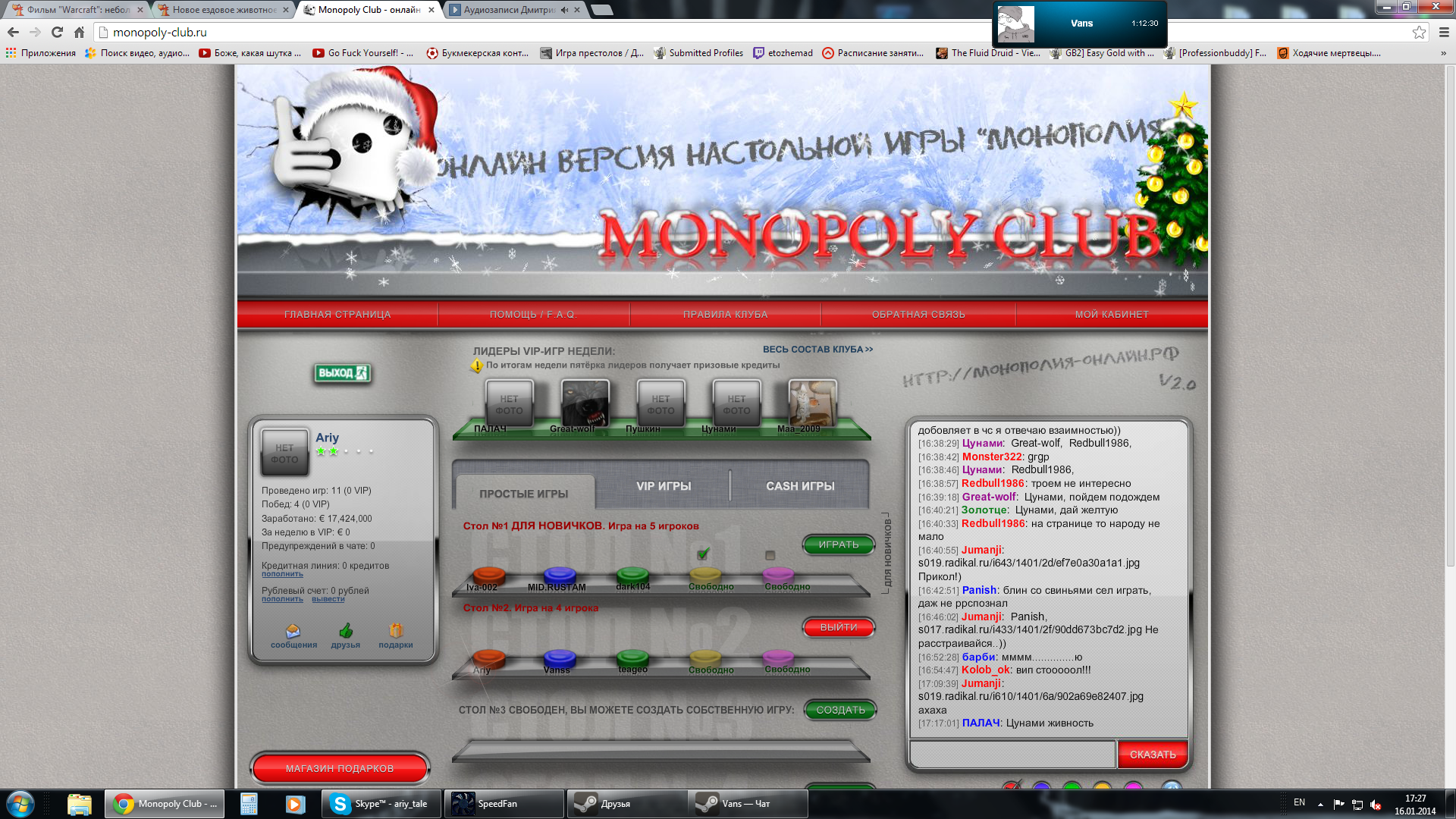Switch to ПРОСТЫЕ ИГРЫ tab
This screenshot has height=819, width=1456.
click(524, 494)
